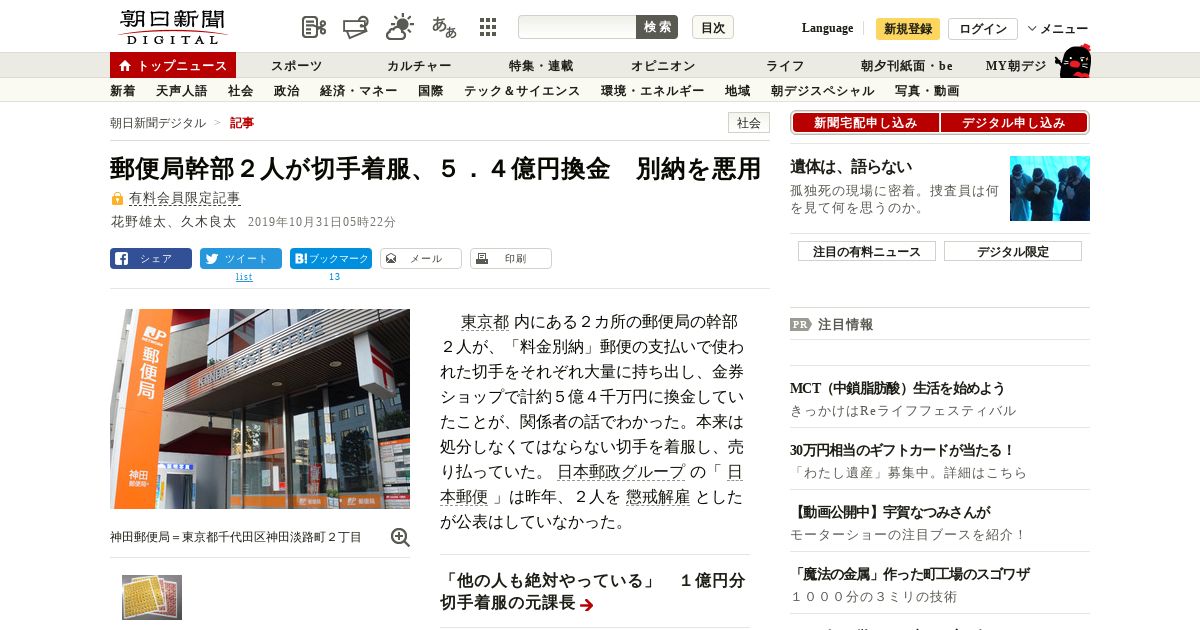The width and height of the screenshot is (1200, 630).
Task: Open the 有料会員限定記事 link
Action: [184, 198]
